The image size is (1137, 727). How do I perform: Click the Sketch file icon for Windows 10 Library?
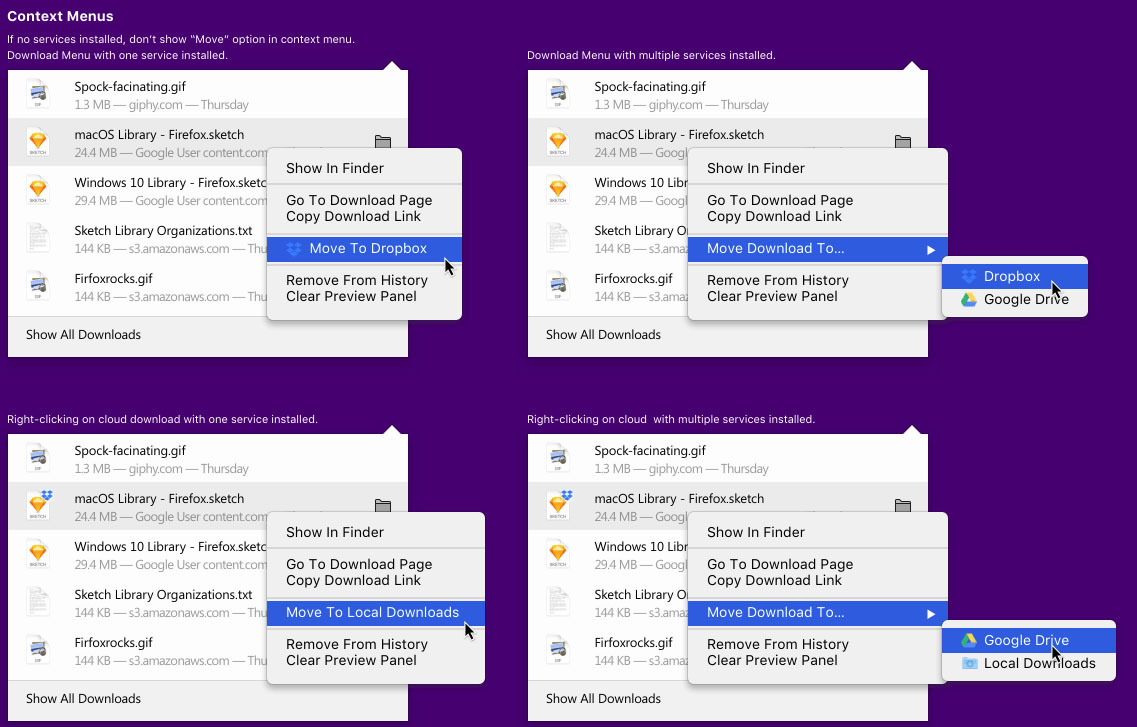coord(38,190)
